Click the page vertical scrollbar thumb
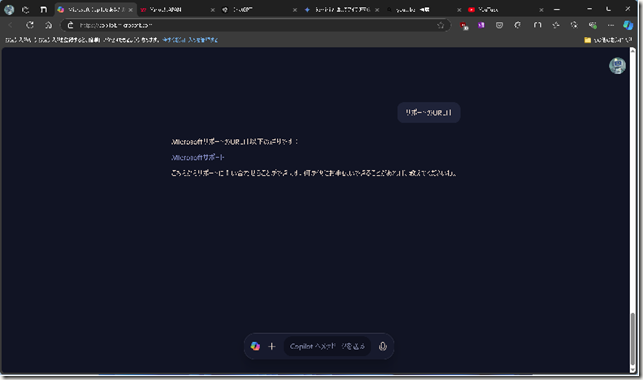This screenshot has width=643, height=380. click(633, 339)
